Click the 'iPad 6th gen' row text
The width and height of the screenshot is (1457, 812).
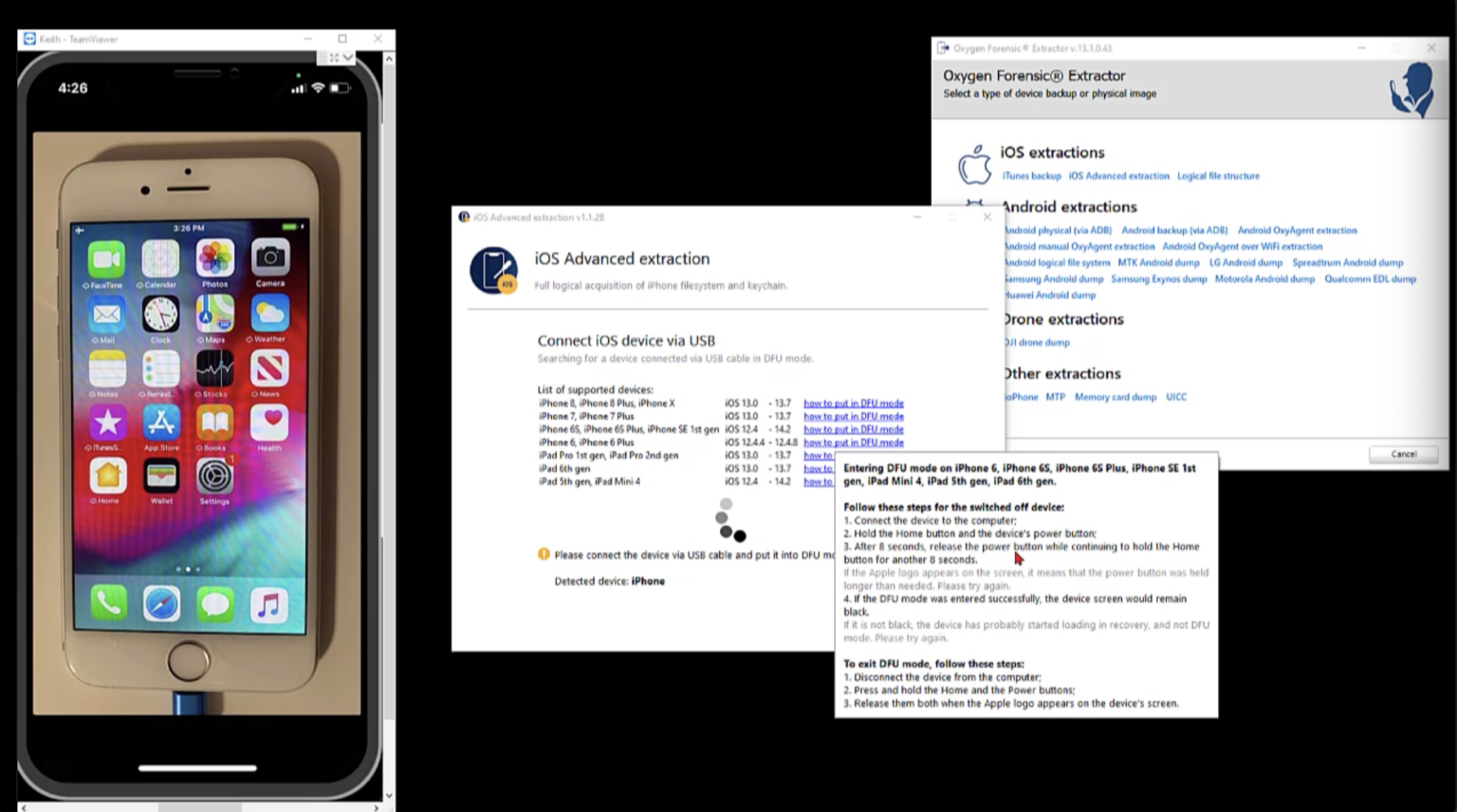point(564,469)
